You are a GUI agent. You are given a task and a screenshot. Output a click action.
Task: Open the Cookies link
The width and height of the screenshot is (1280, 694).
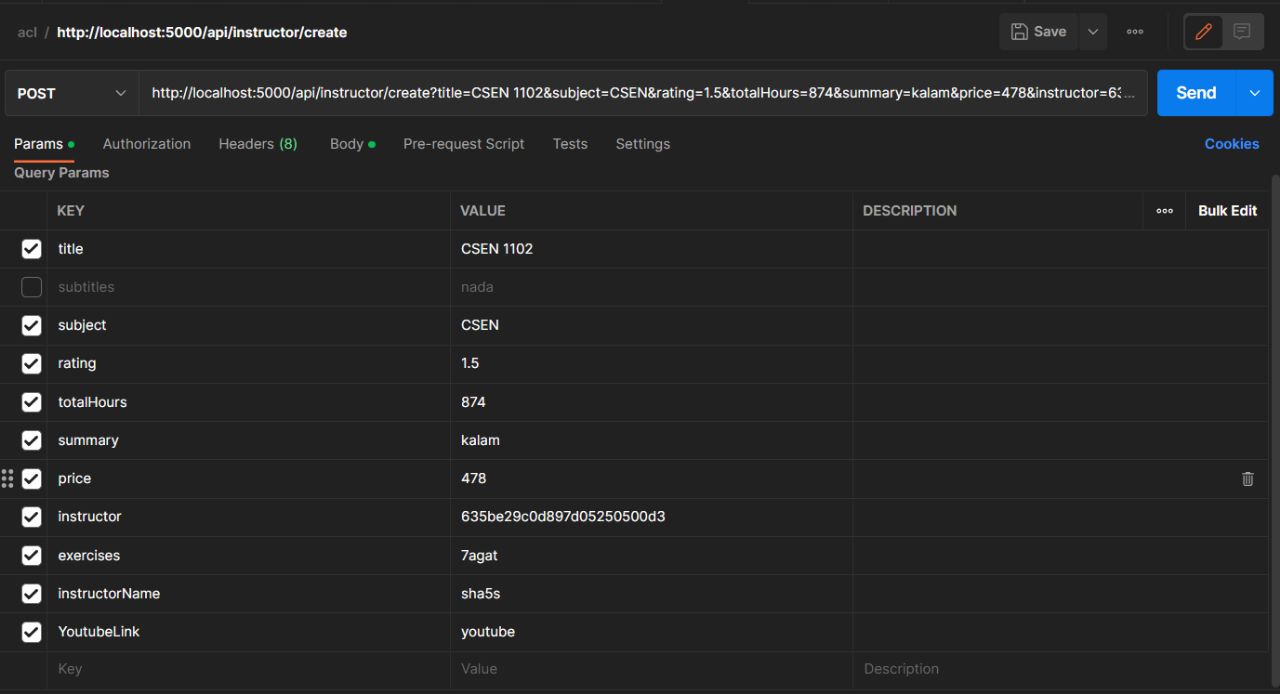1231,144
